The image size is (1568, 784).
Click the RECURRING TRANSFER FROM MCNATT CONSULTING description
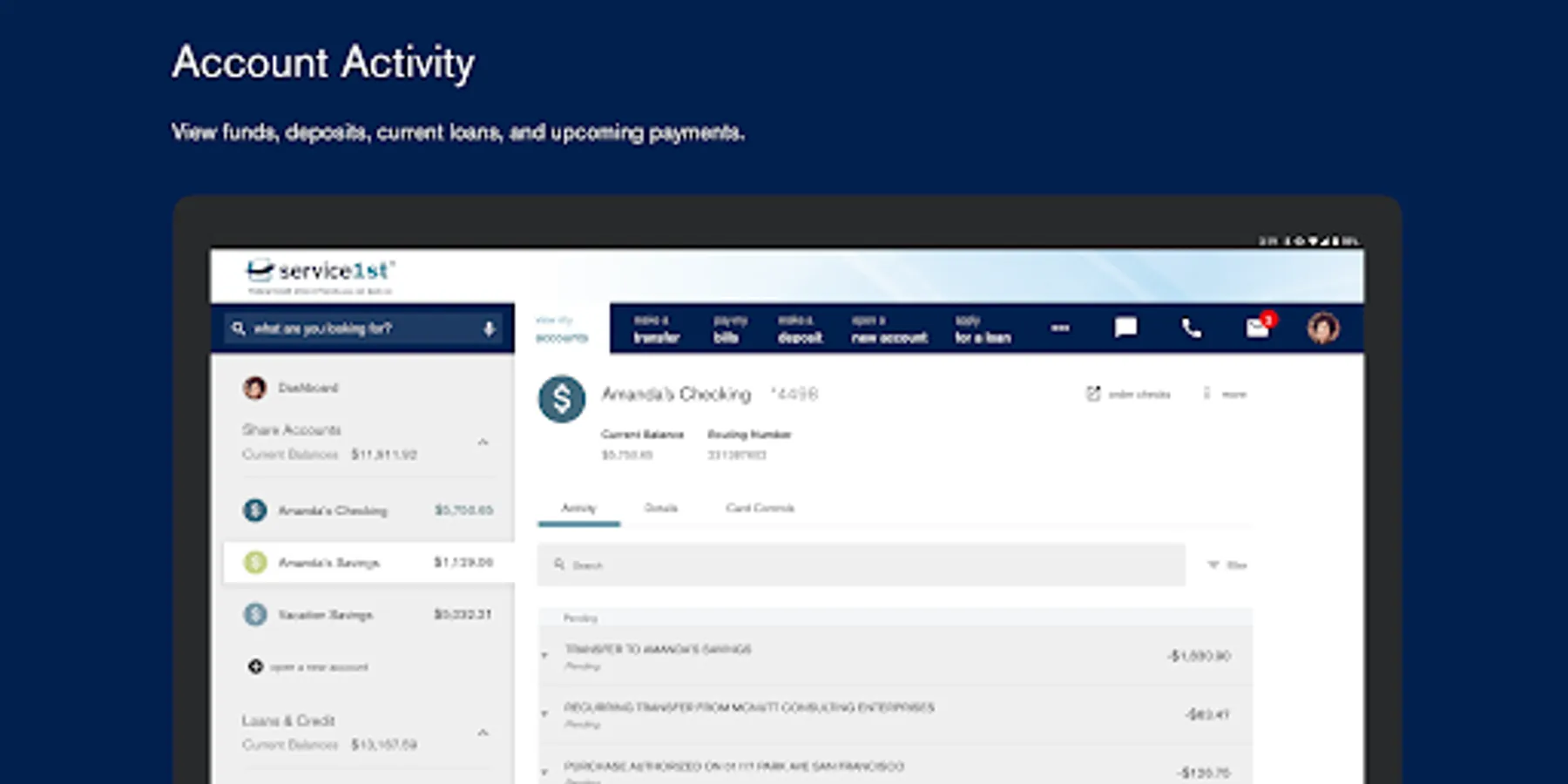click(x=749, y=707)
